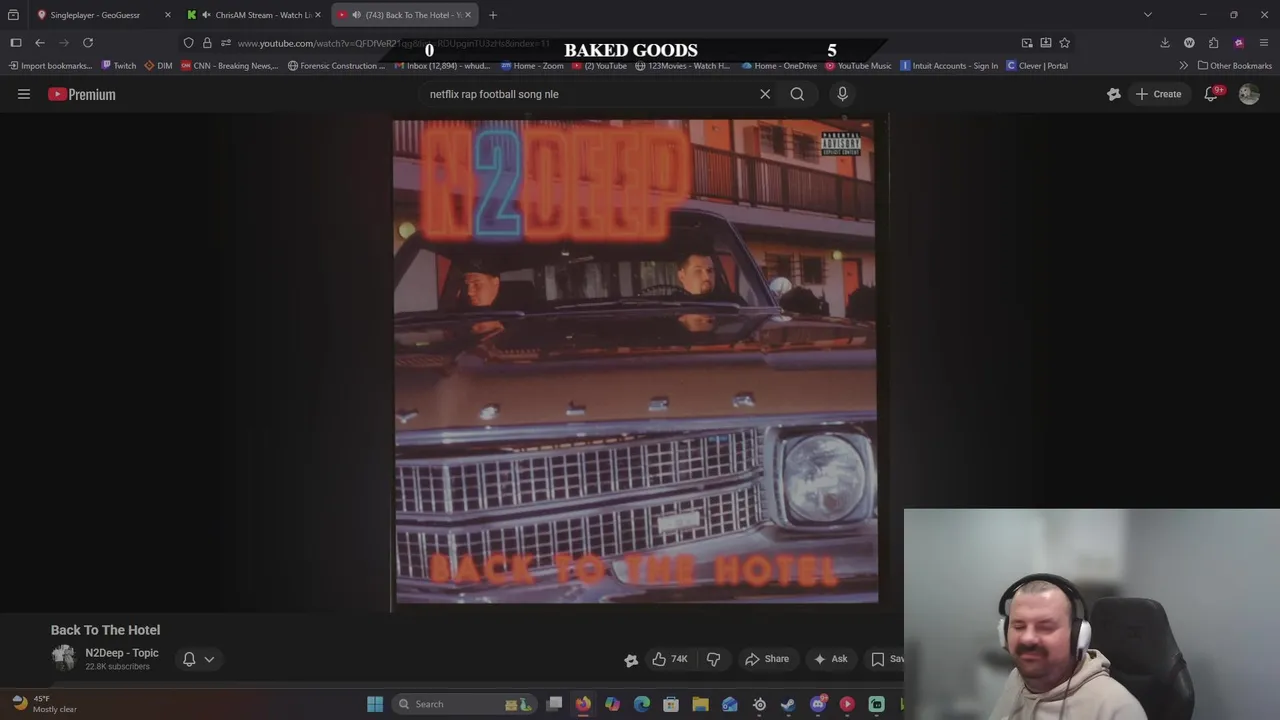This screenshot has height=720, width=1280.
Task: Open the Import bookmarks item
Action: [50, 66]
